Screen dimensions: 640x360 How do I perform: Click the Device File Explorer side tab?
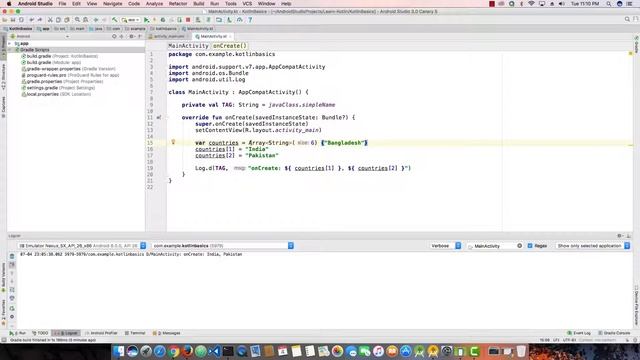tap(636, 305)
